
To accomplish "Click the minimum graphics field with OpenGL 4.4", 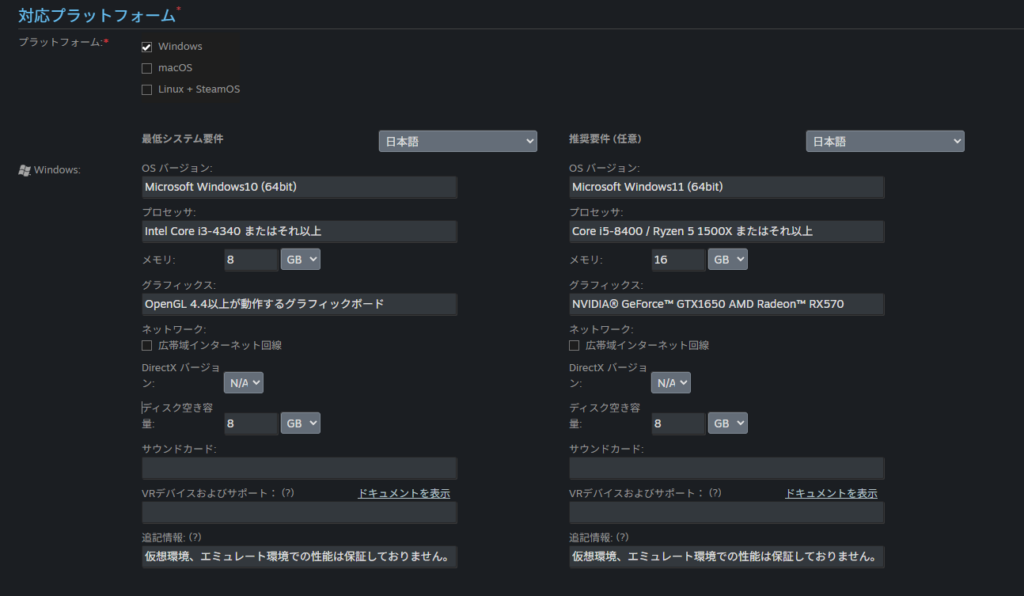I will coord(299,304).
